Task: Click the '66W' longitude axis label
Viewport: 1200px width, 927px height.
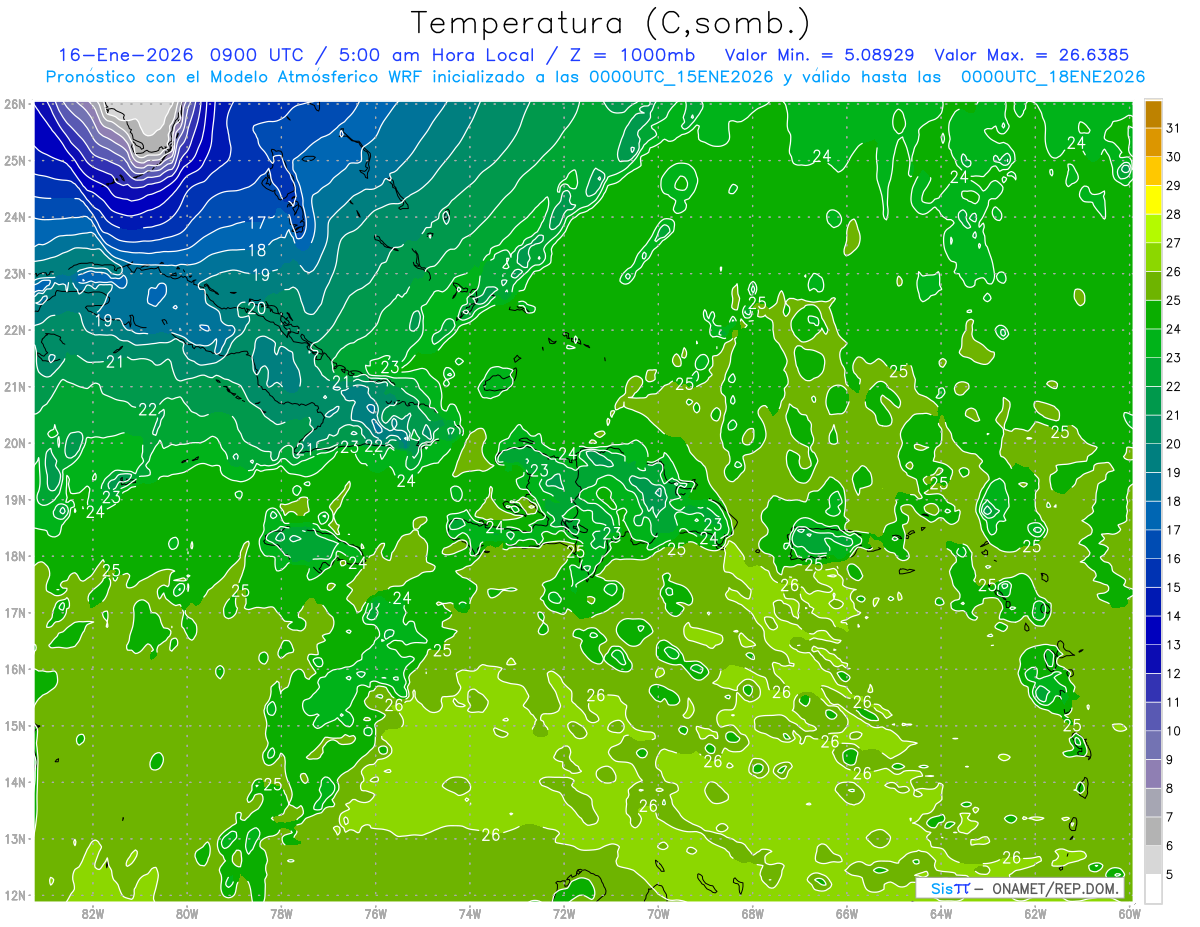Action: tap(847, 913)
